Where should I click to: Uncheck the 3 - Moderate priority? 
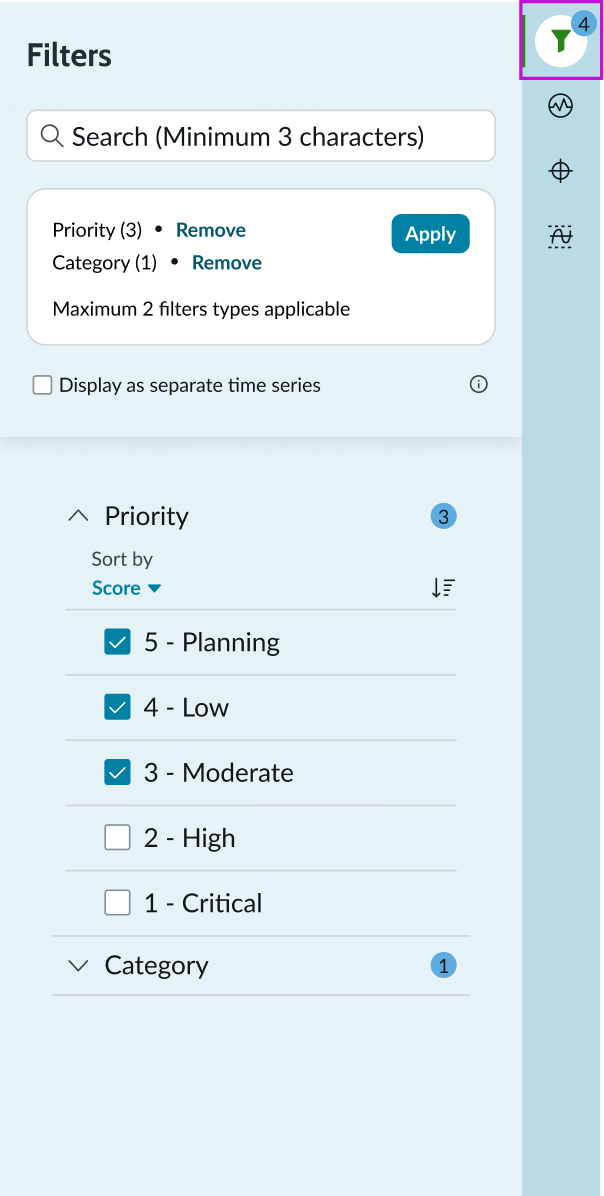pyautogui.click(x=117, y=772)
